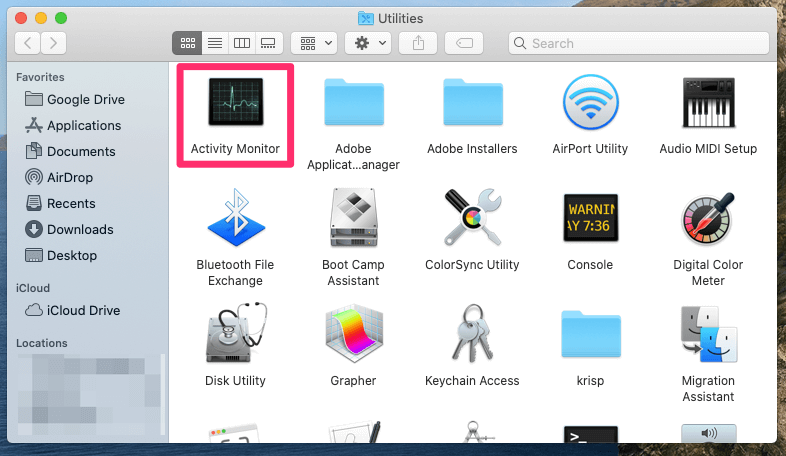
Task: Open Downloads in the sidebar
Action: click(69, 230)
